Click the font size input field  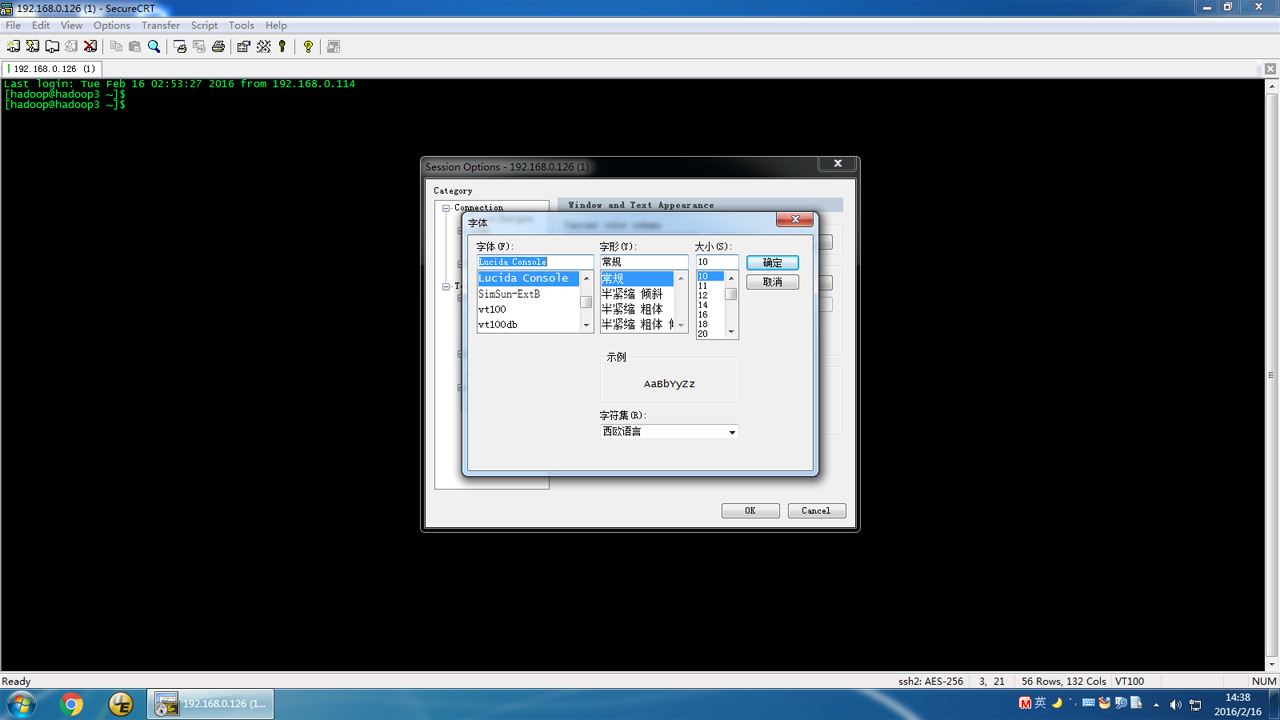[717, 262]
